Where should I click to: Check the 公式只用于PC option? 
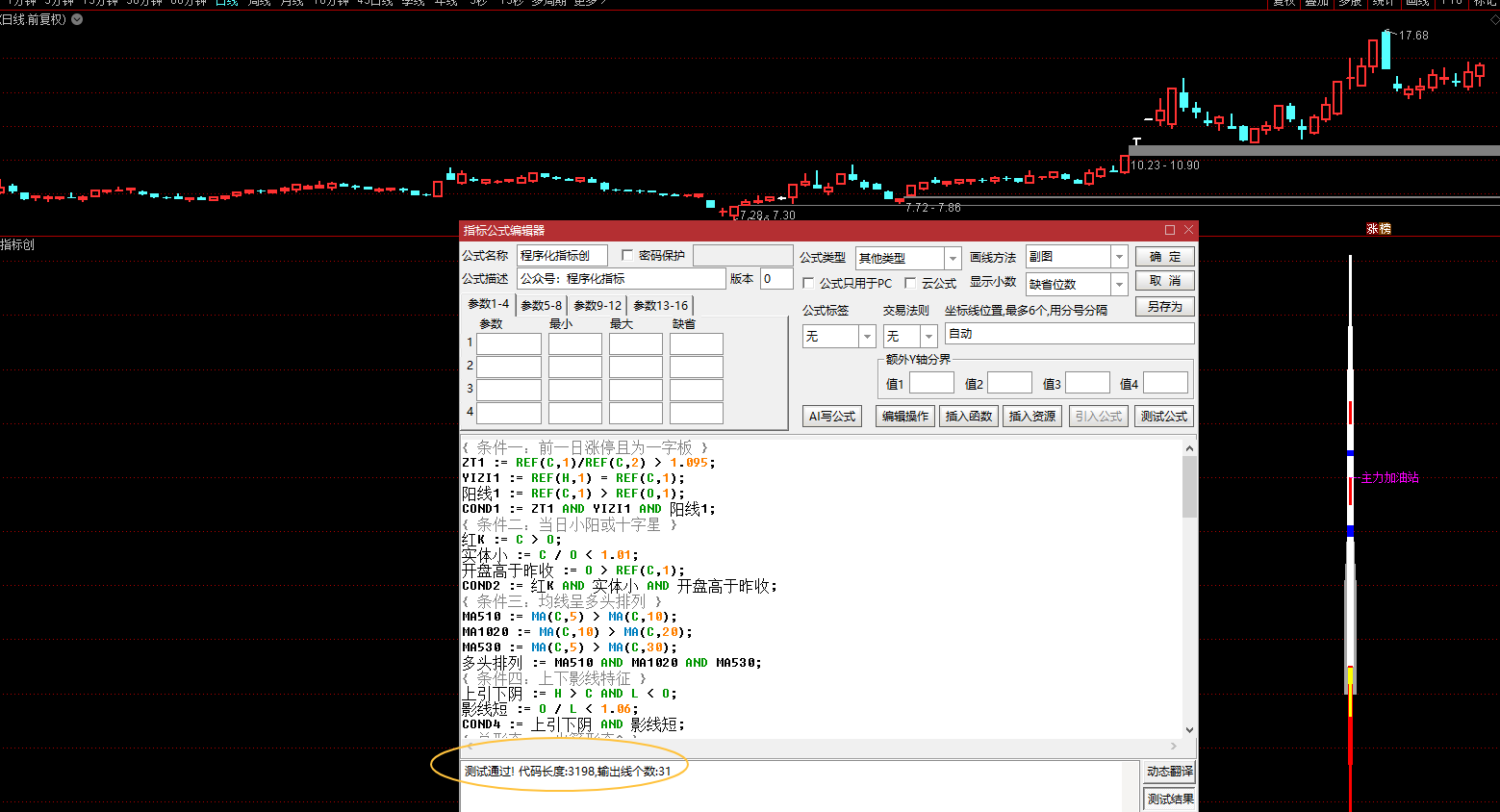pyautogui.click(x=808, y=284)
